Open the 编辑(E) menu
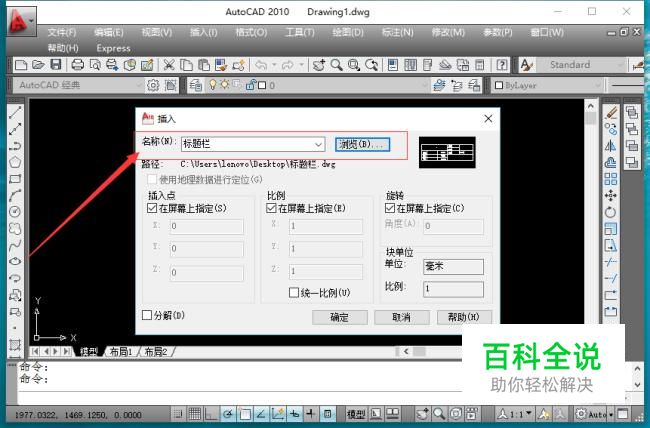 [109, 32]
